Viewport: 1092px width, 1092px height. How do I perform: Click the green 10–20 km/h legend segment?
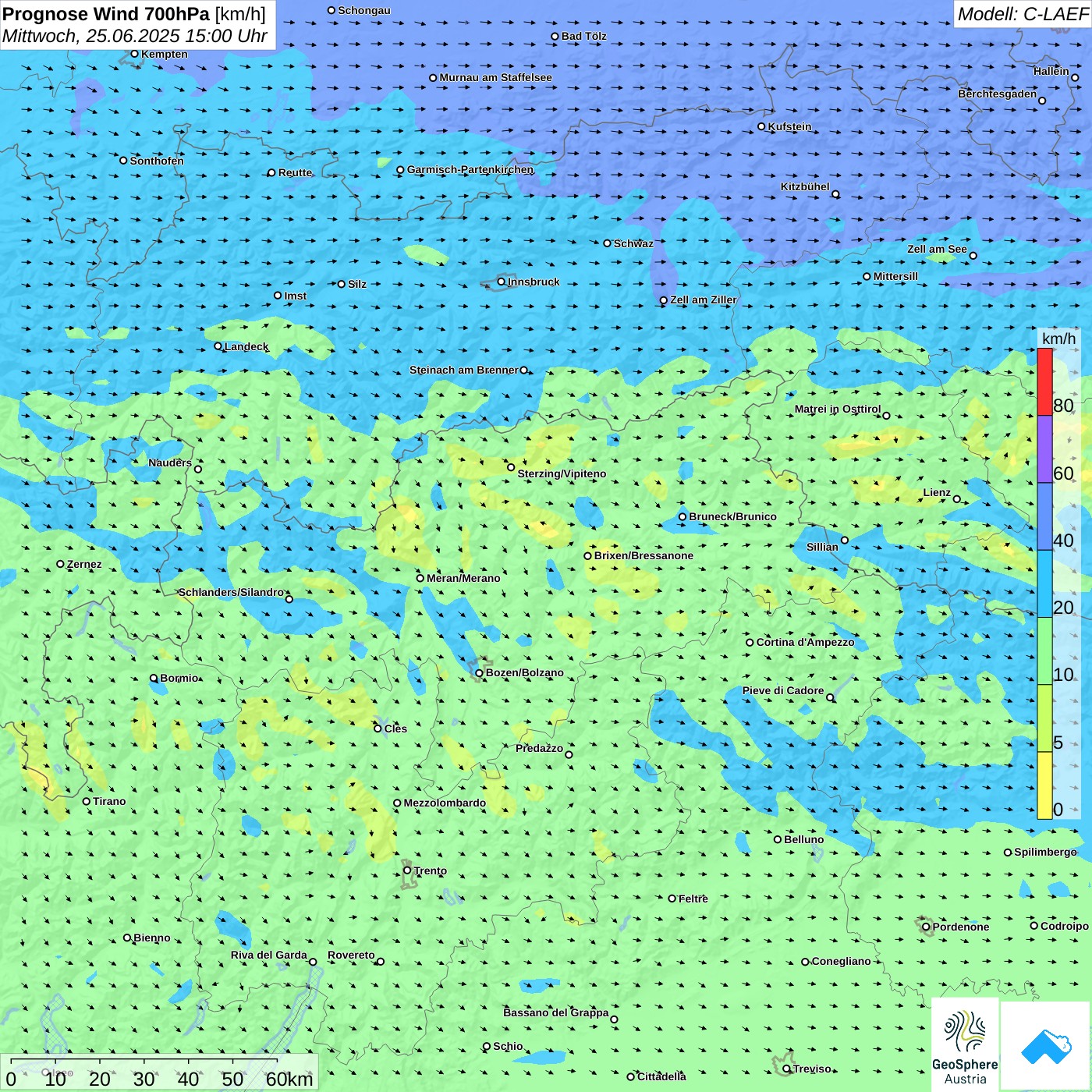1044,651
